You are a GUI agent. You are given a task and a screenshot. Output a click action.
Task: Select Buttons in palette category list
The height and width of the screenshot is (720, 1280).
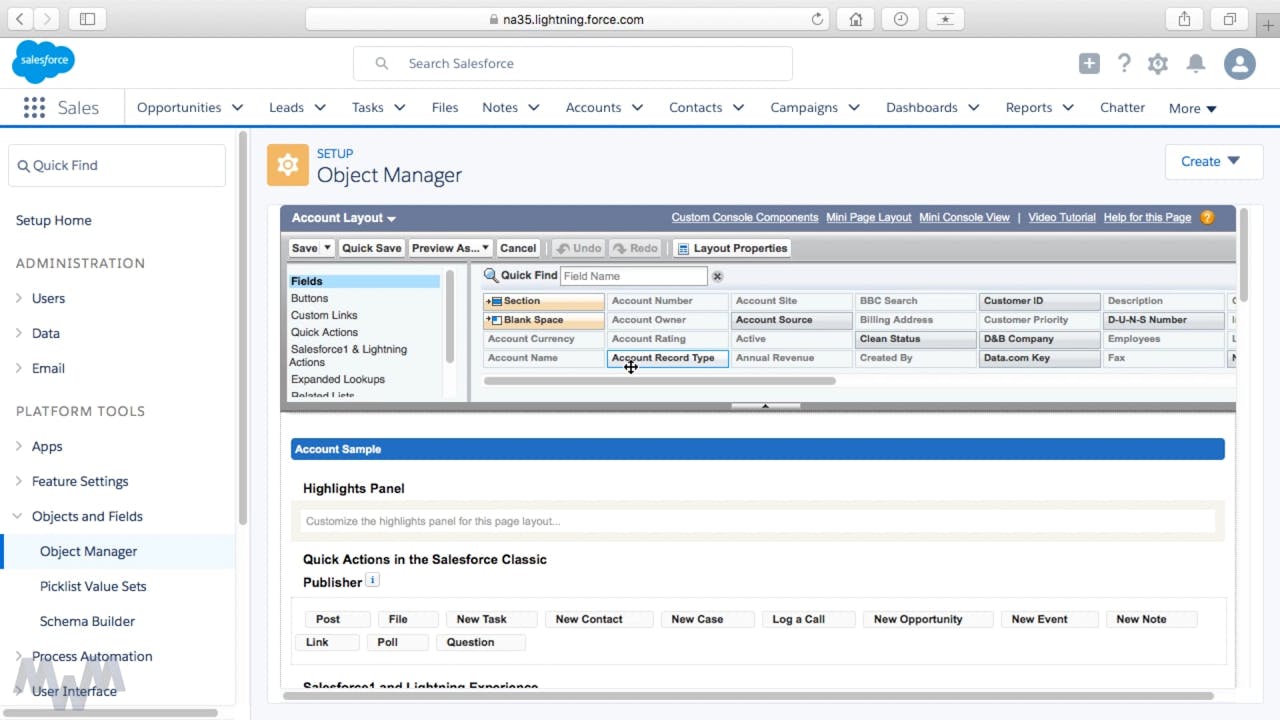click(x=309, y=298)
